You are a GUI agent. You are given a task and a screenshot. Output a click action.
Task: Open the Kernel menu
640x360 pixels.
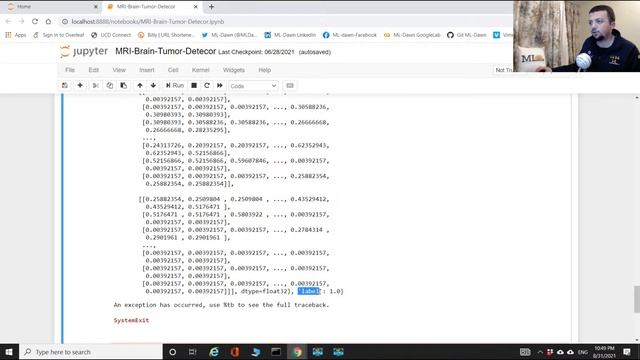tap(201, 70)
